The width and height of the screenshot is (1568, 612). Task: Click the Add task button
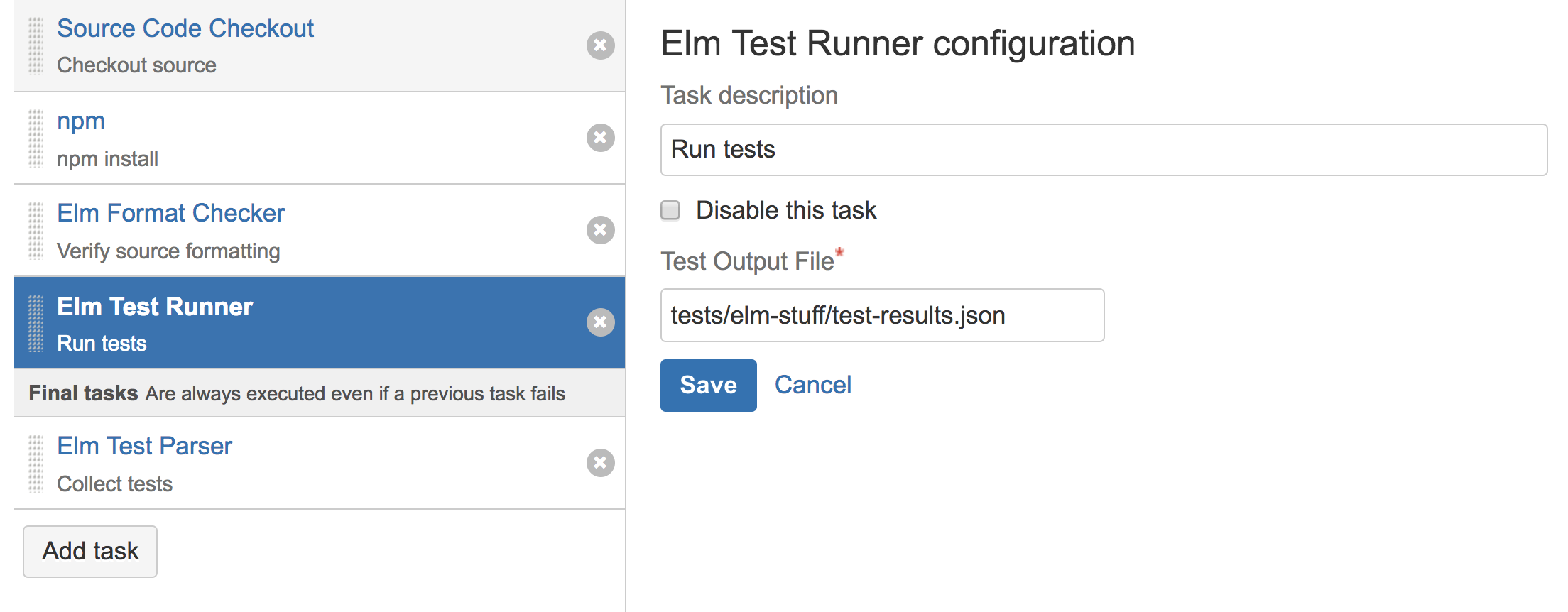(90, 551)
